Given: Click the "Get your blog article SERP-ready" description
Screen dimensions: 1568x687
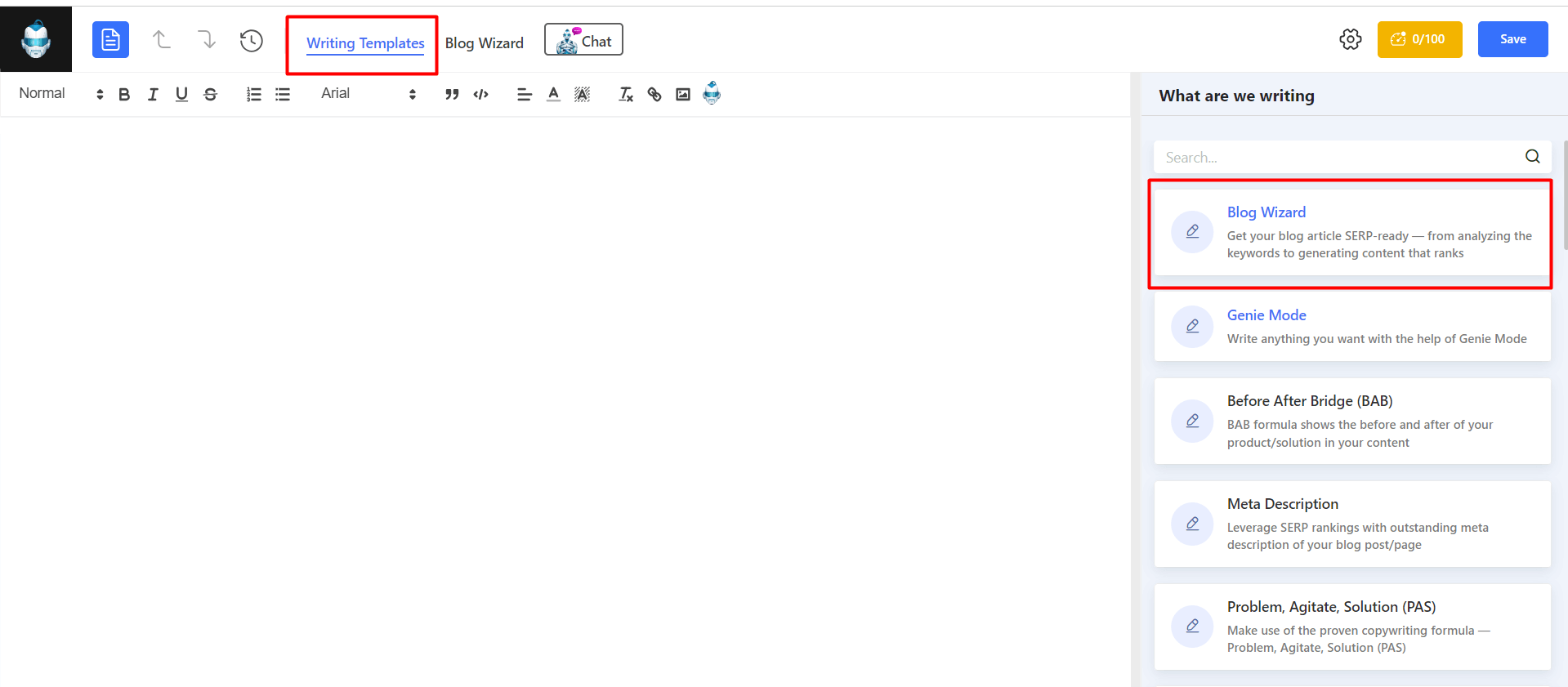Looking at the screenshot, I should pyautogui.click(x=1379, y=244).
